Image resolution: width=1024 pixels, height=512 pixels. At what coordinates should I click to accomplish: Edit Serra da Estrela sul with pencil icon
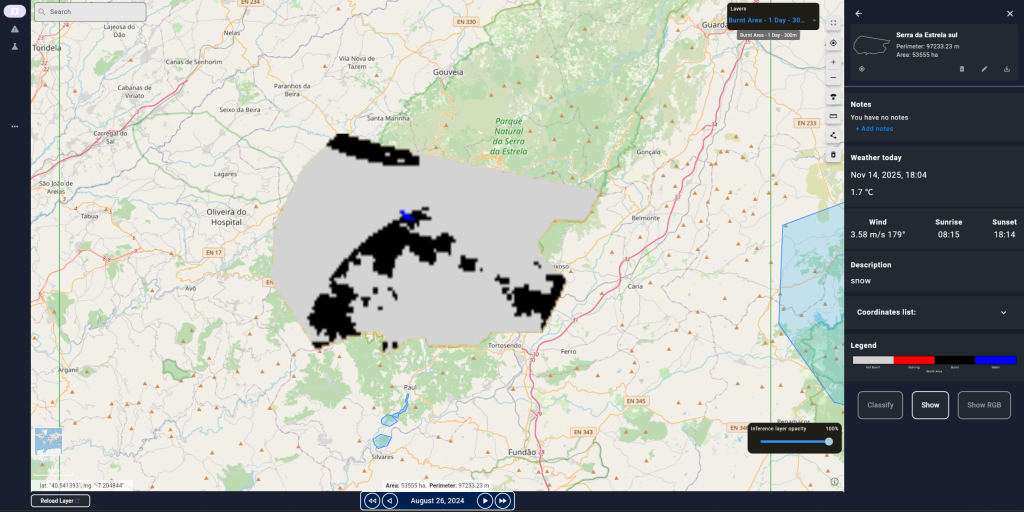point(984,69)
